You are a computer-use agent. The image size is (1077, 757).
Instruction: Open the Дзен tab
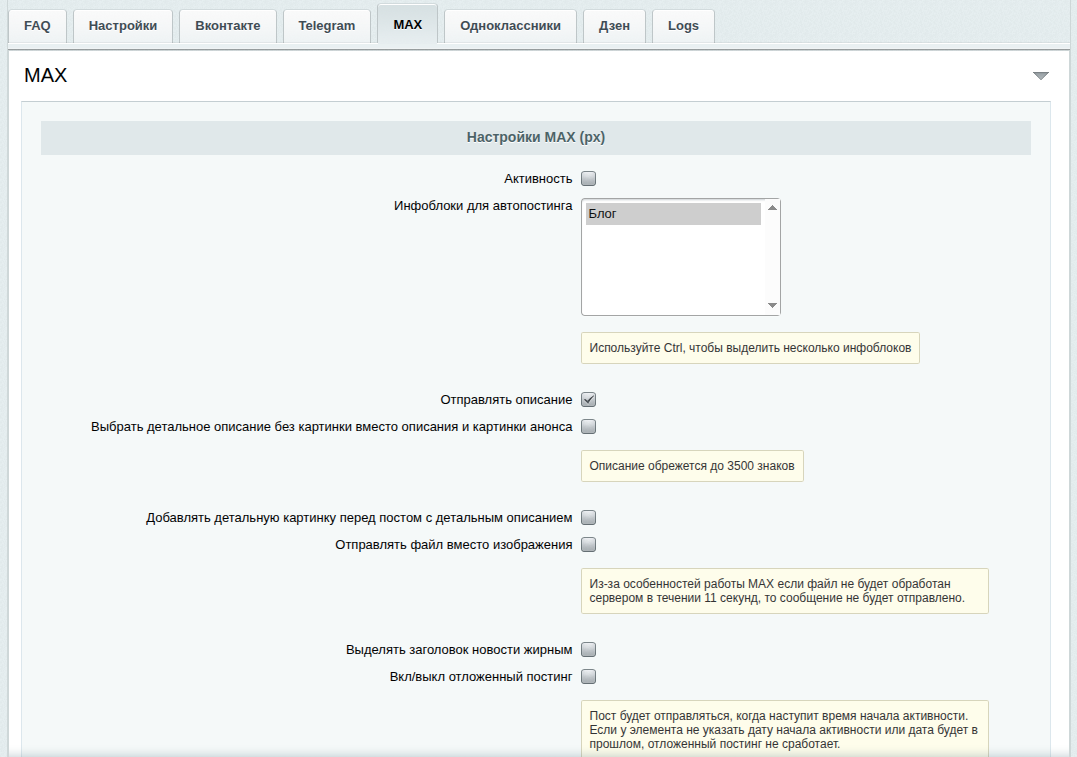614,26
